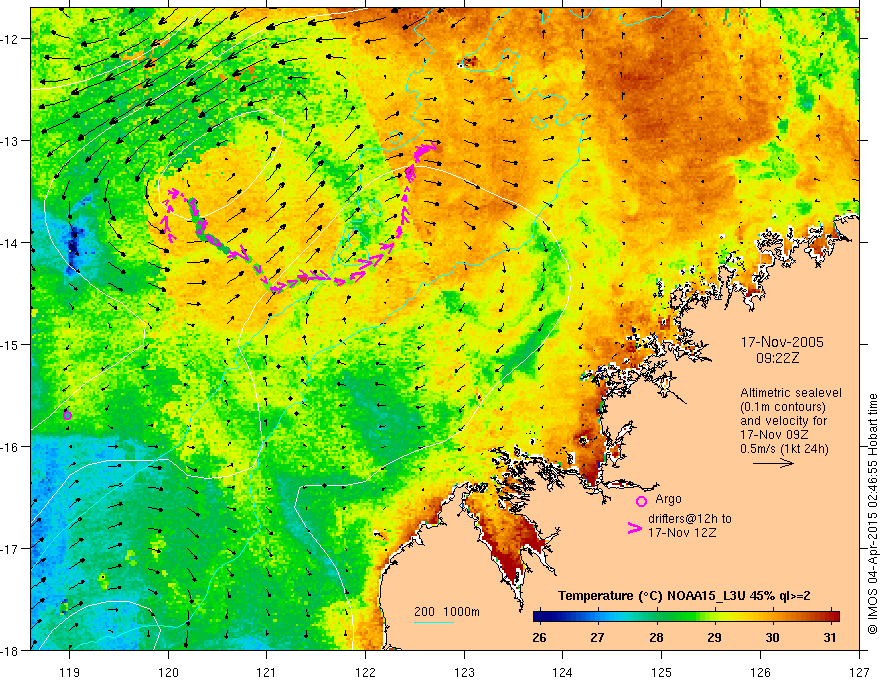Click the latitude axis label -13

pos(11,141)
